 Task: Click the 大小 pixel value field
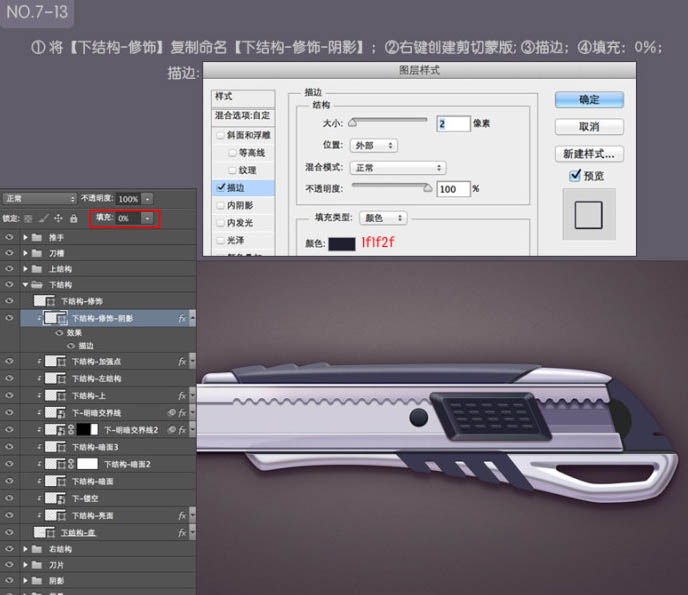[453, 124]
